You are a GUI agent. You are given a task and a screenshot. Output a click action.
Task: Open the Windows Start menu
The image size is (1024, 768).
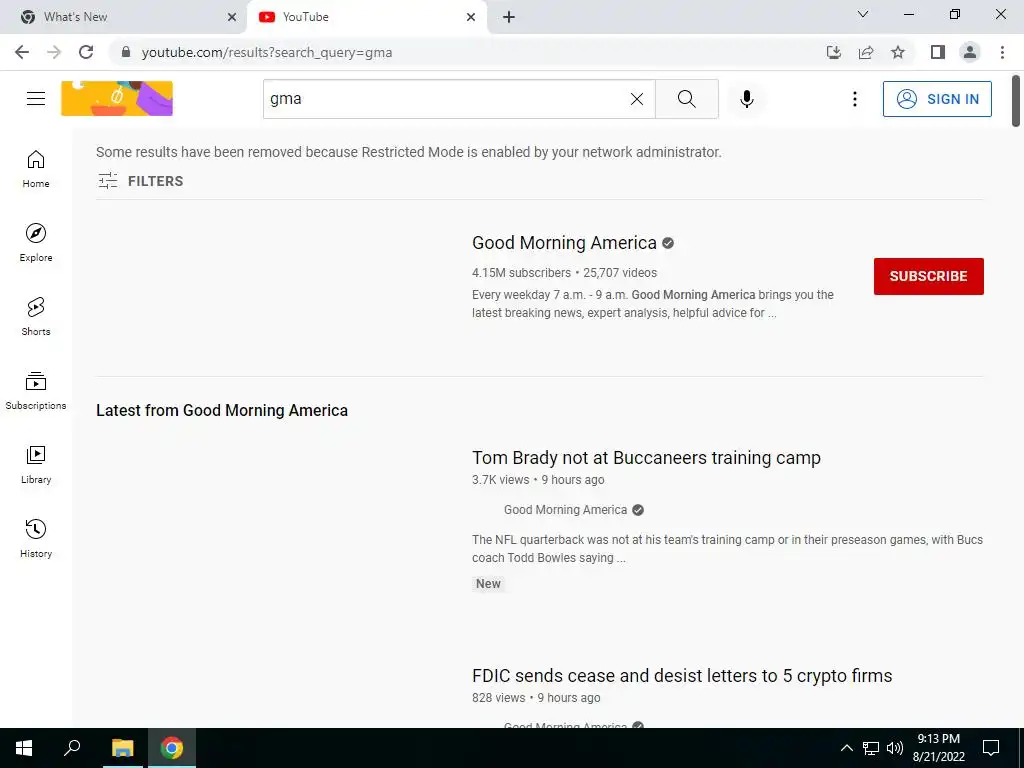[x=24, y=748]
